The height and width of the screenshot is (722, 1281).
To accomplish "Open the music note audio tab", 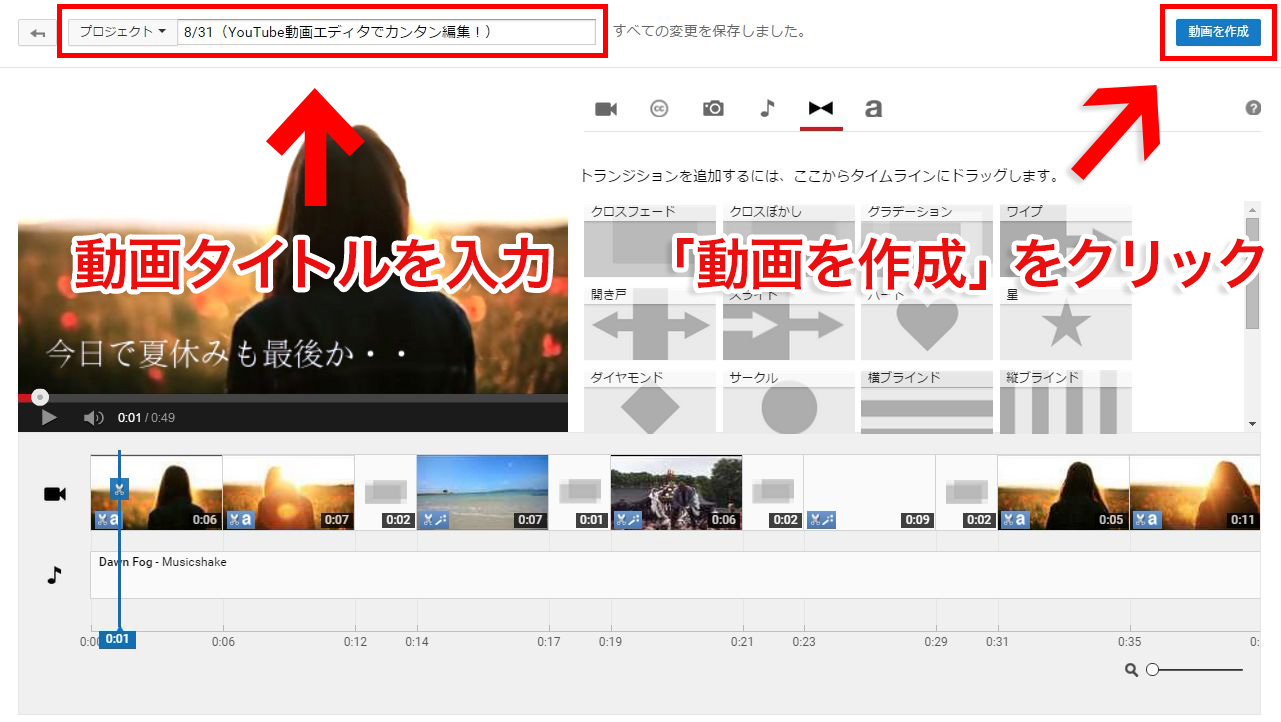I will point(767,109).
